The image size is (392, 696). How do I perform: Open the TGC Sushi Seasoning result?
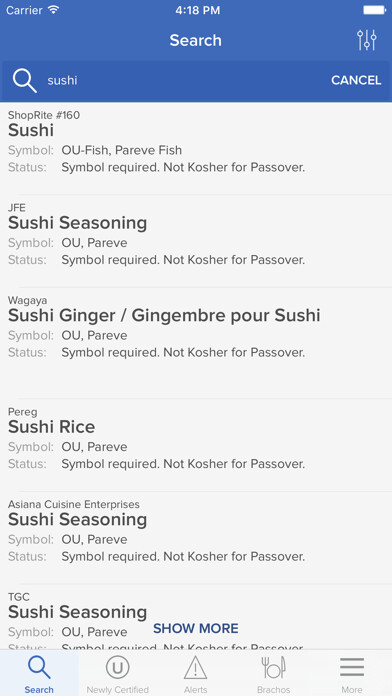pyautogui.click(x=196, y=617)
